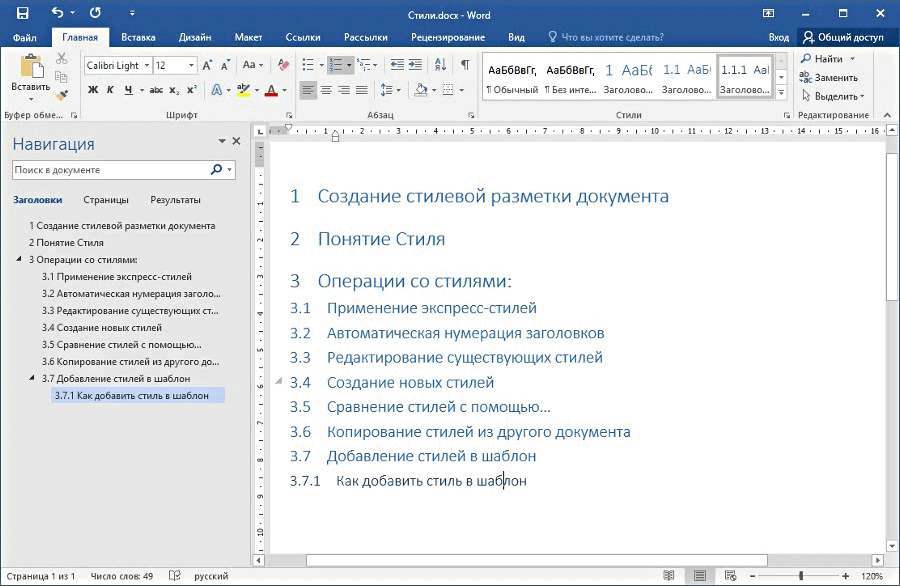The width and height of the screenshot is (900, 586).
Task: Click the Format Painter brush icon
Action: pos(62,94)
